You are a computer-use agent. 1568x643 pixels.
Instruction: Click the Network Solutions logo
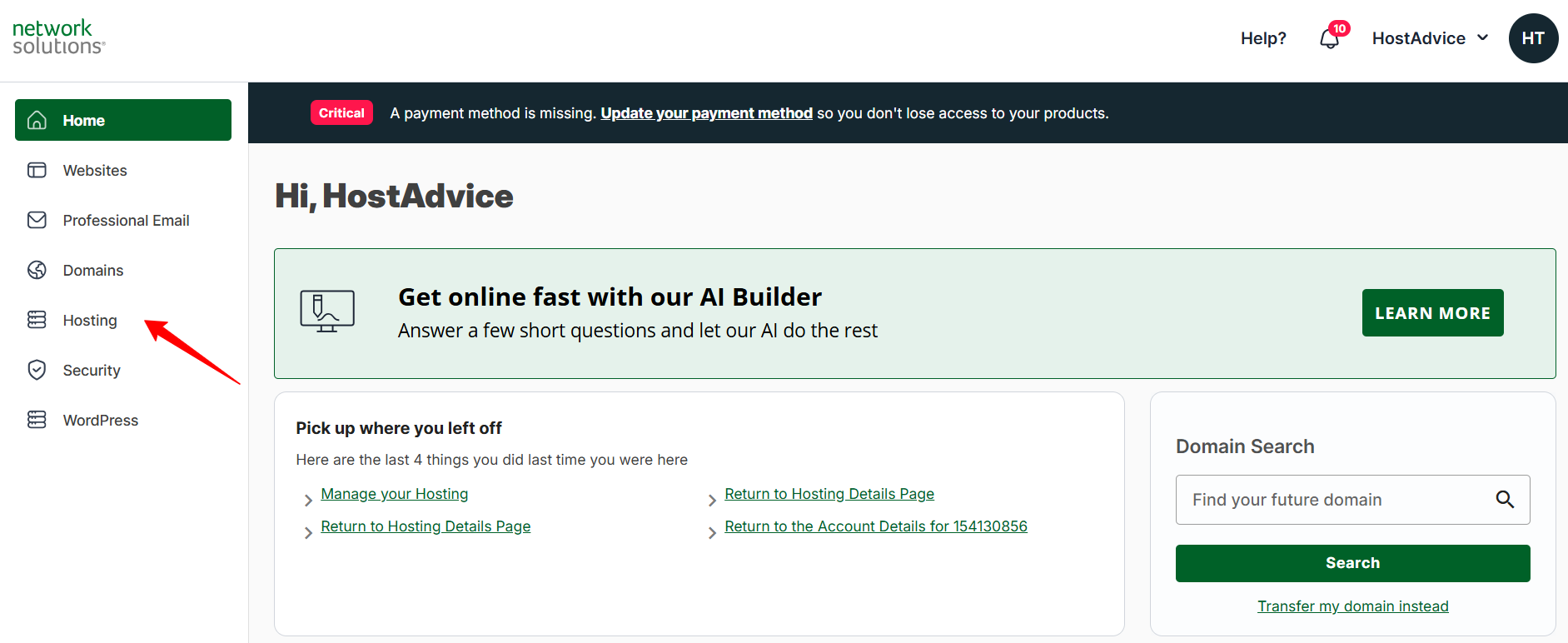(58, 37)
